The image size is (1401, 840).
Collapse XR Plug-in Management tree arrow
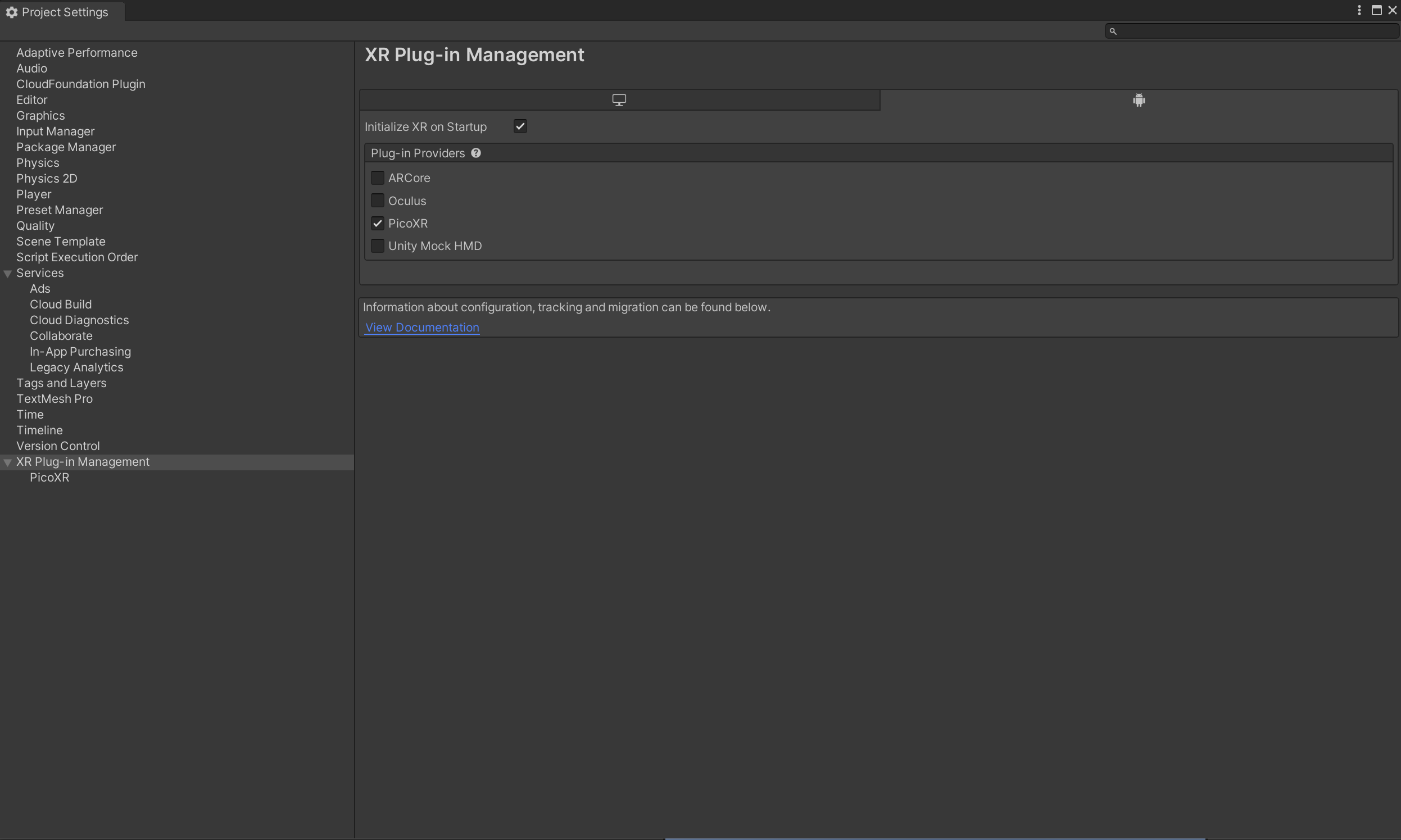8,462
